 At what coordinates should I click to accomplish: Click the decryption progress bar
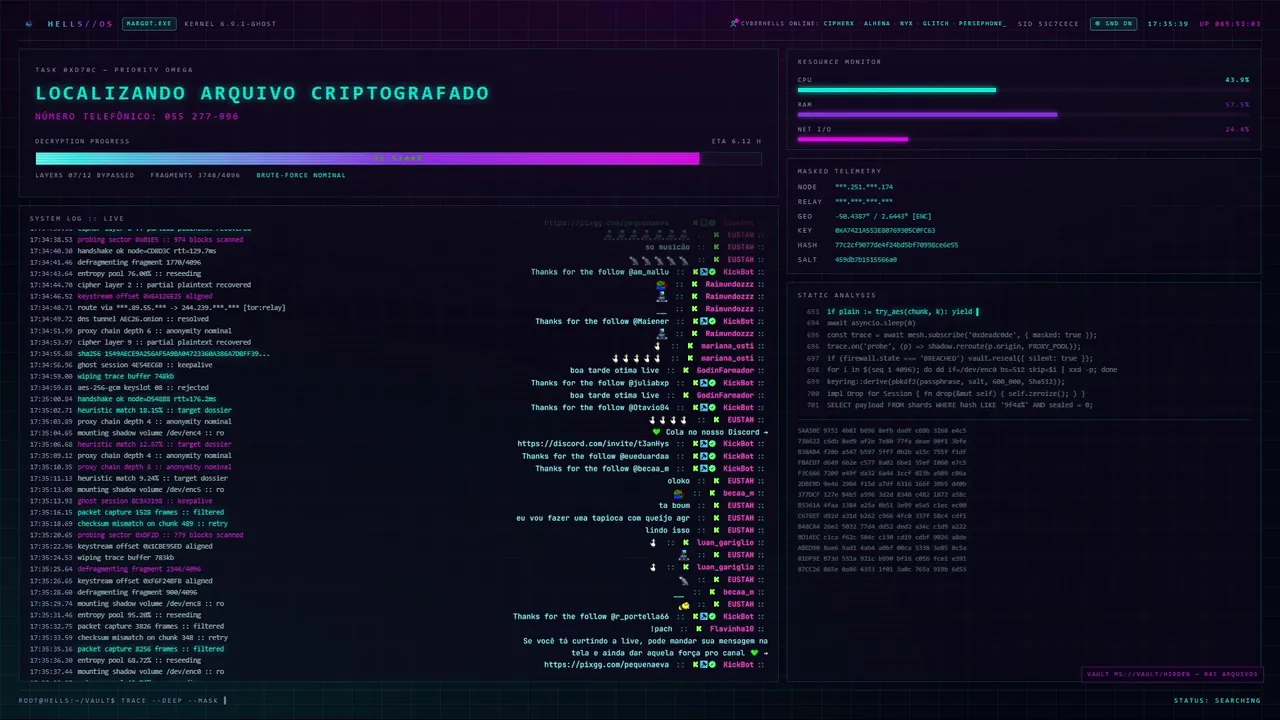pyautogui.click(x=398, y=158)
